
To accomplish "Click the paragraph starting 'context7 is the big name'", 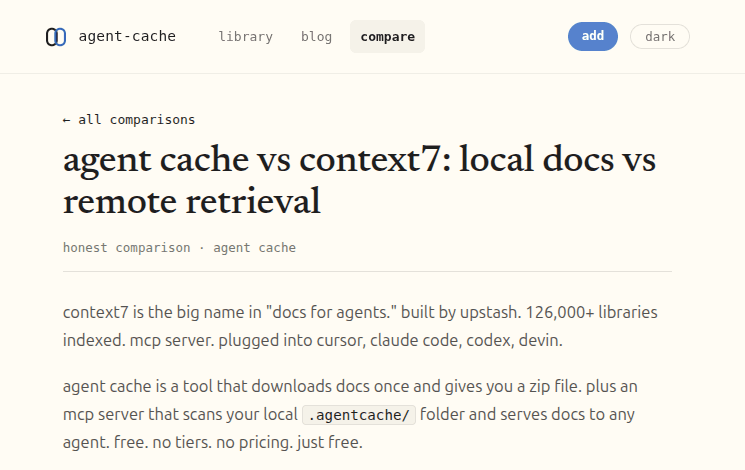I will [360, 326].
